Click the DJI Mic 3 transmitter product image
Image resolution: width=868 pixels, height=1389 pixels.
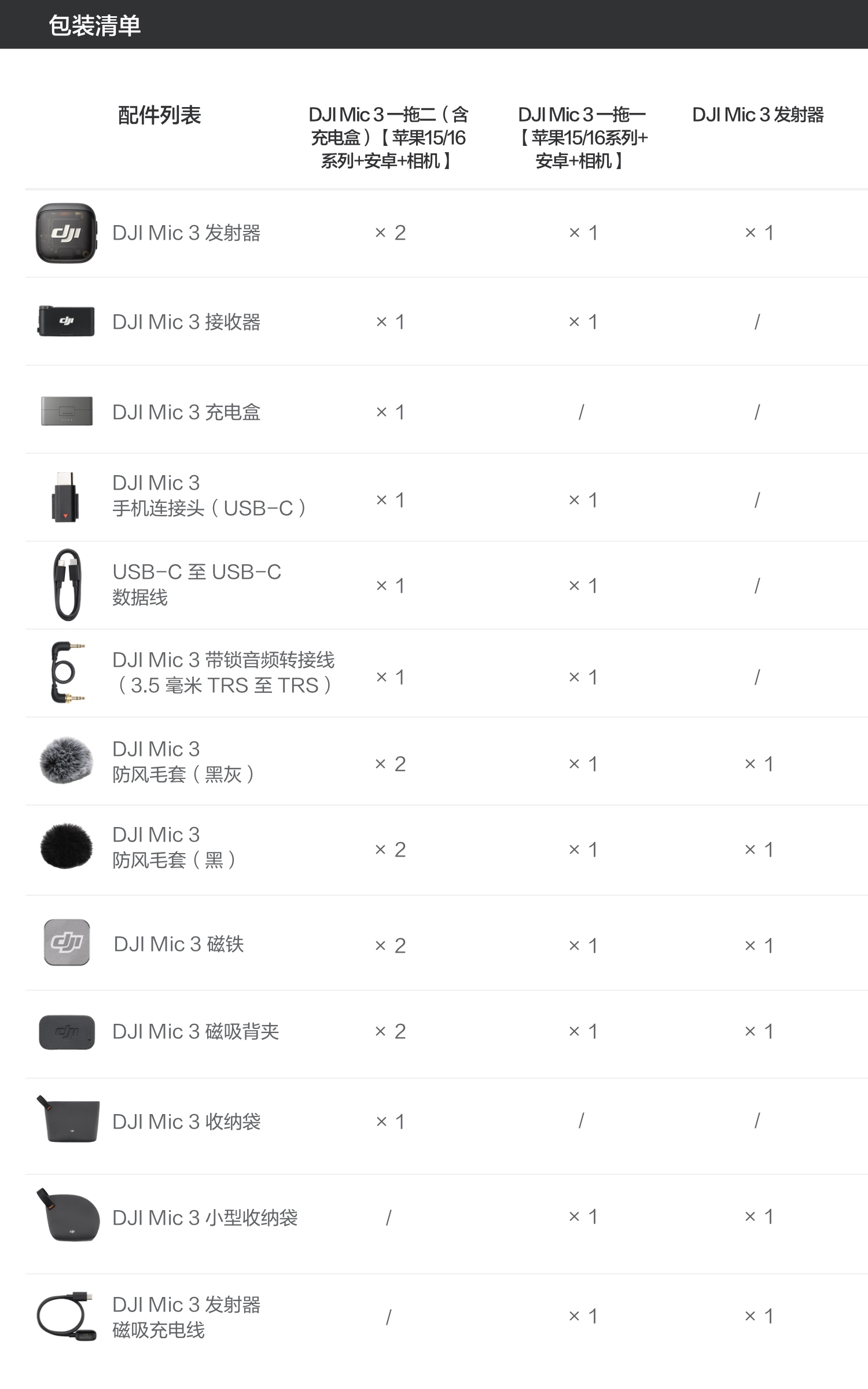point(66,233)
